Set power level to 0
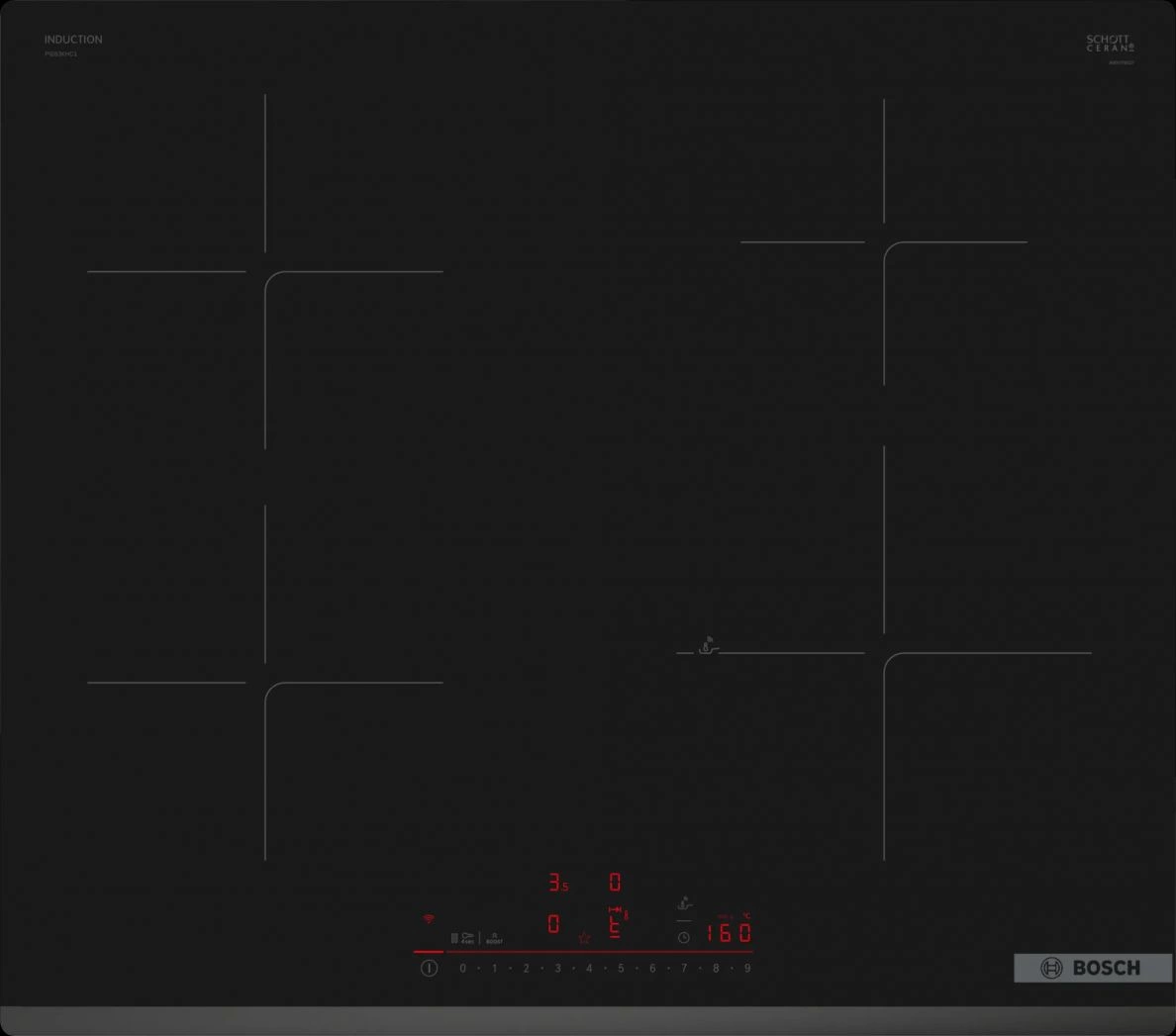The width and height of the screenshot is (1176, 1036). pyautogui.click(x=462, y=969)
